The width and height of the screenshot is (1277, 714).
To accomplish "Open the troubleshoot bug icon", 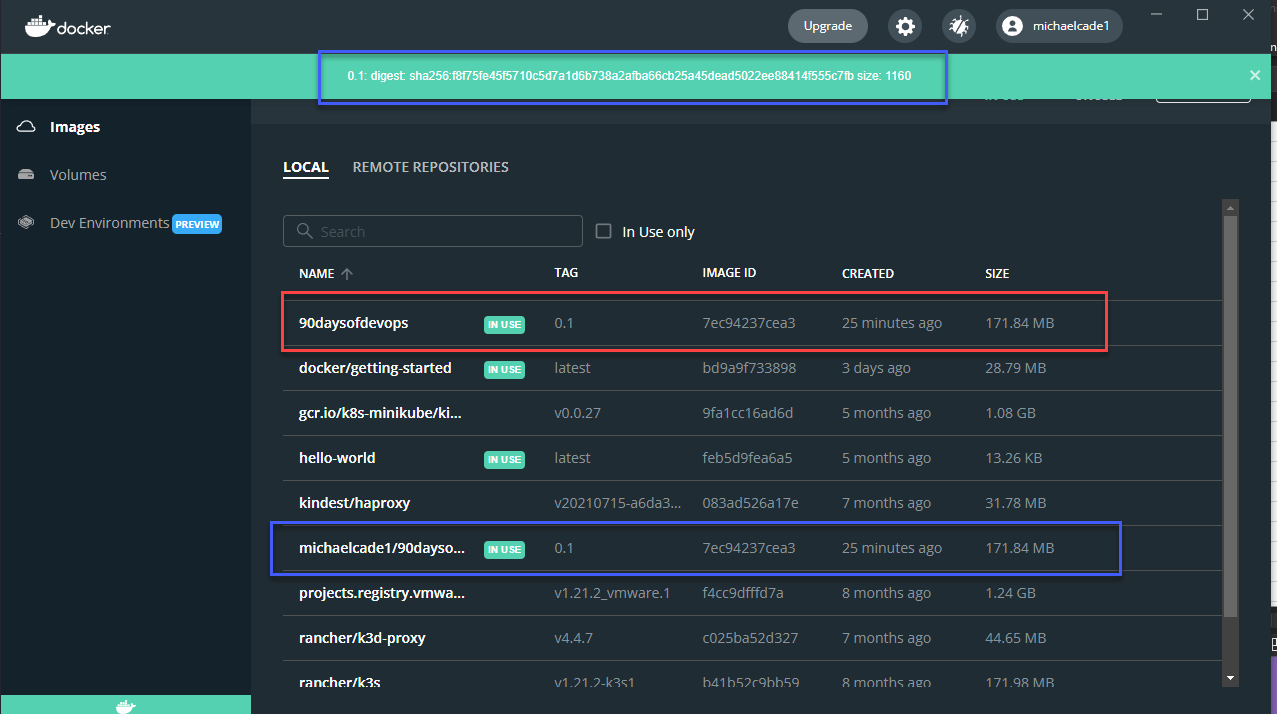I will [958, 27].
